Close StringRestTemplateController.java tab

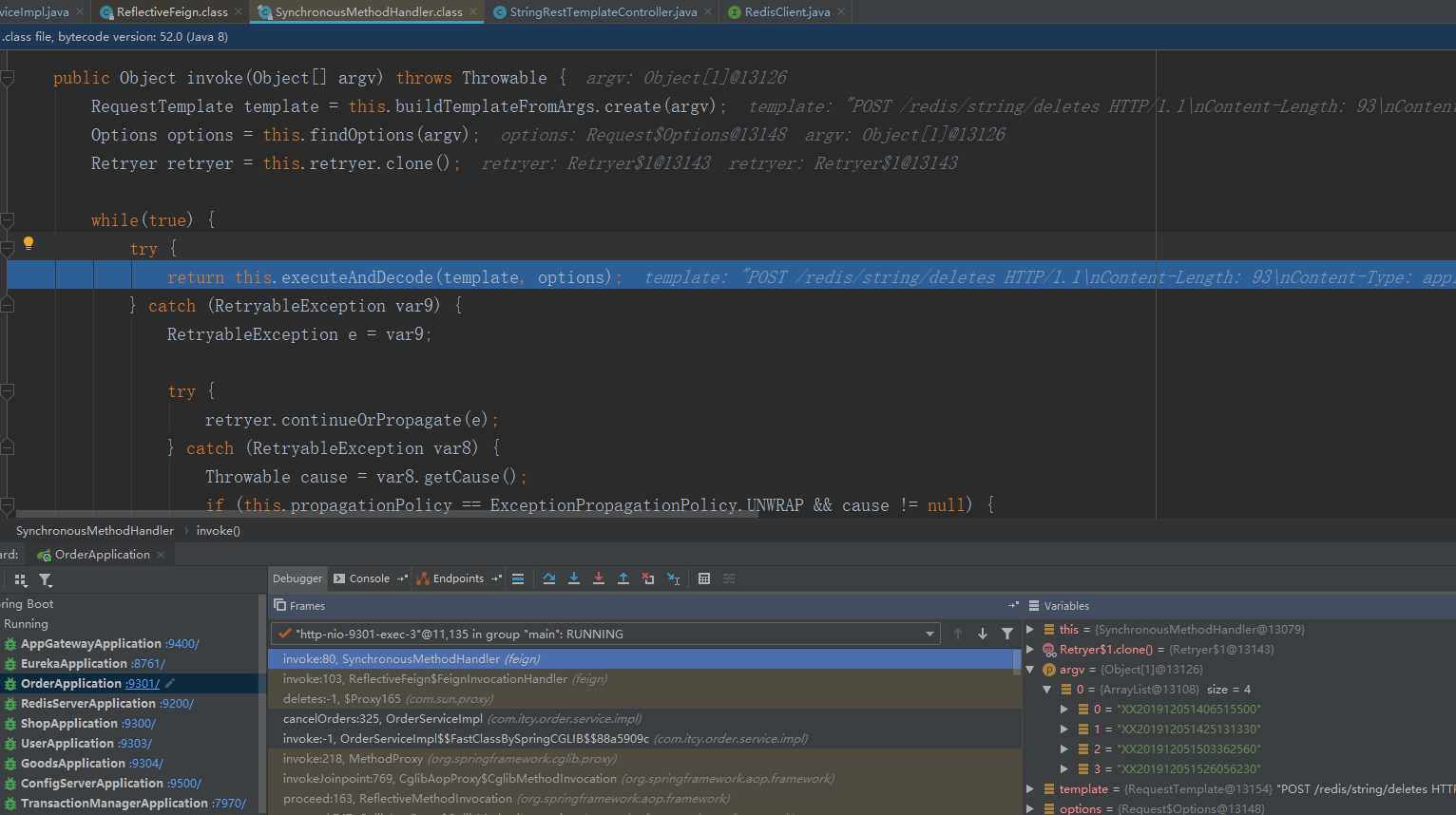pos(708,11)
